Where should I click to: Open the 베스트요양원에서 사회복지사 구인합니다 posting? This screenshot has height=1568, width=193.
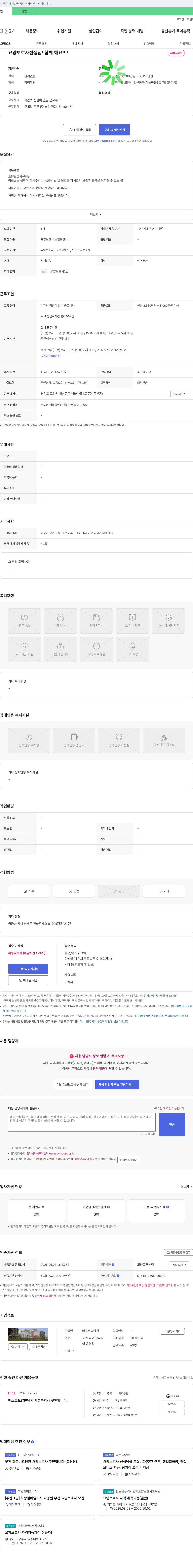(x=38, y=1401)
